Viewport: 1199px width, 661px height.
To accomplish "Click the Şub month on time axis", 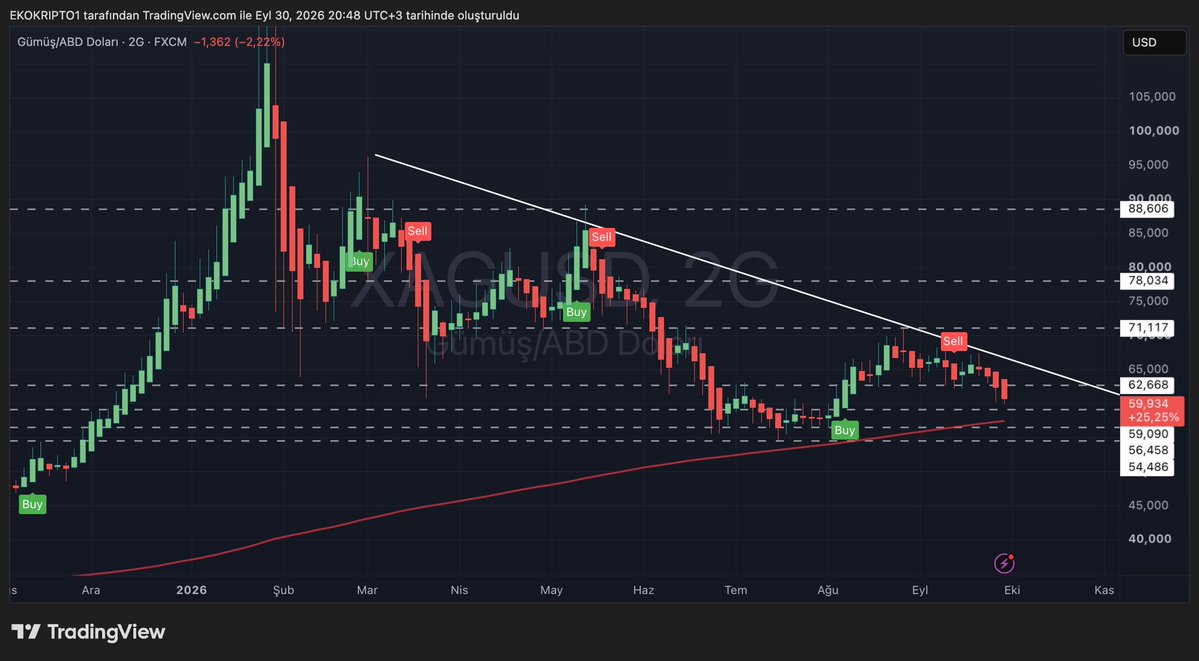I will point(283,590).
